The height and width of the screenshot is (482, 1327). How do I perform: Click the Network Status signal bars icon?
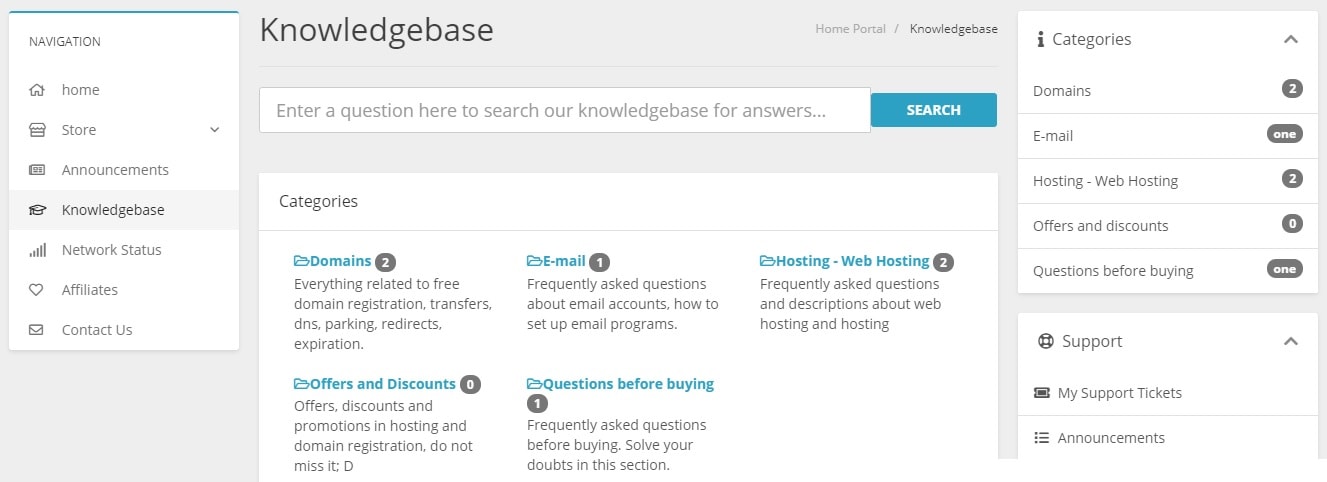click(x=37, y=250)
